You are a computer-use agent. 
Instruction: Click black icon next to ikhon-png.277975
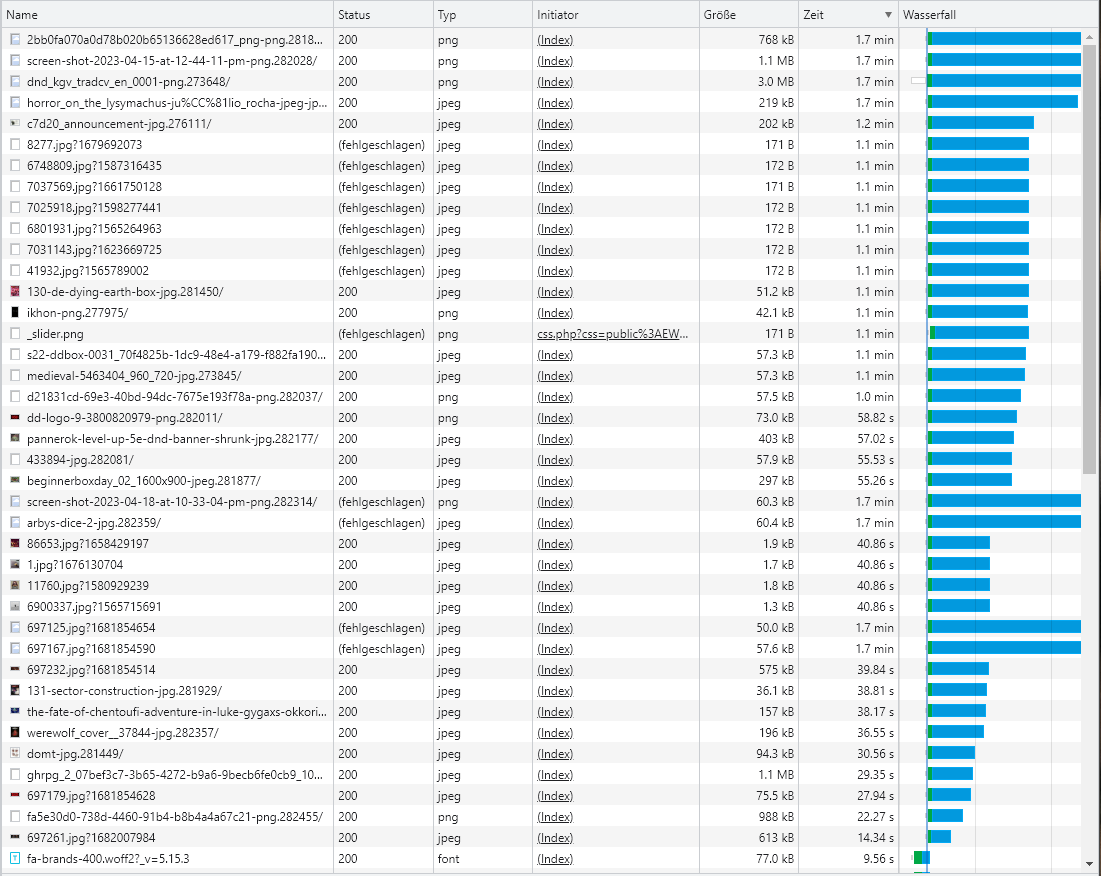[x=15, y=312]
